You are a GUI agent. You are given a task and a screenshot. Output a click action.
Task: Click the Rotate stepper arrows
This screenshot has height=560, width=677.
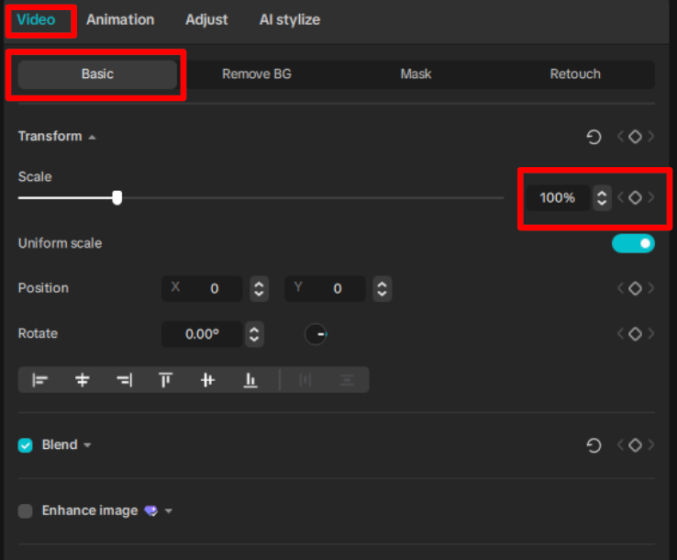click(254, 334)
